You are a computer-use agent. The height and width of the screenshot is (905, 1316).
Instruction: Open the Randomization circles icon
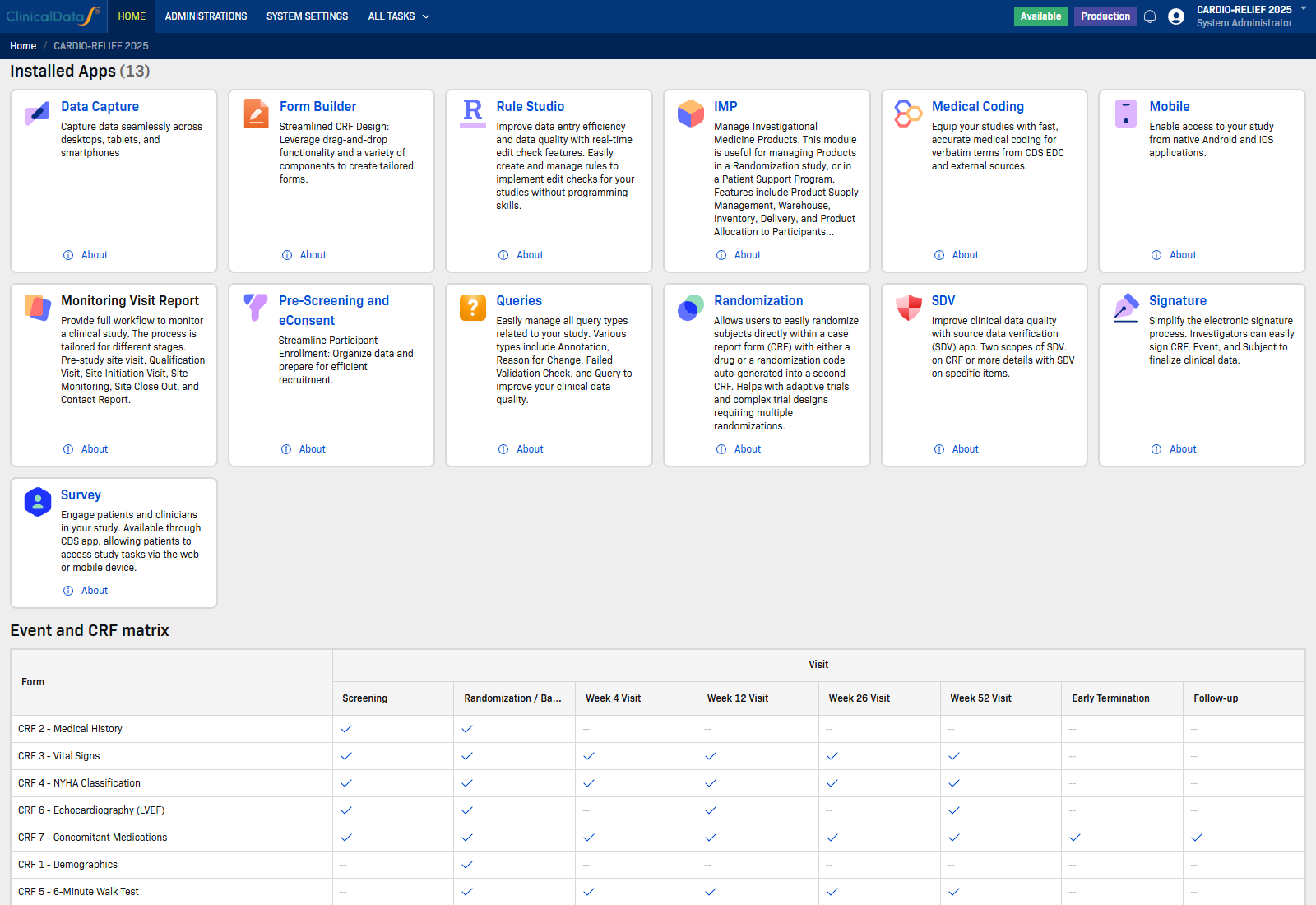(x=691, y=308)
